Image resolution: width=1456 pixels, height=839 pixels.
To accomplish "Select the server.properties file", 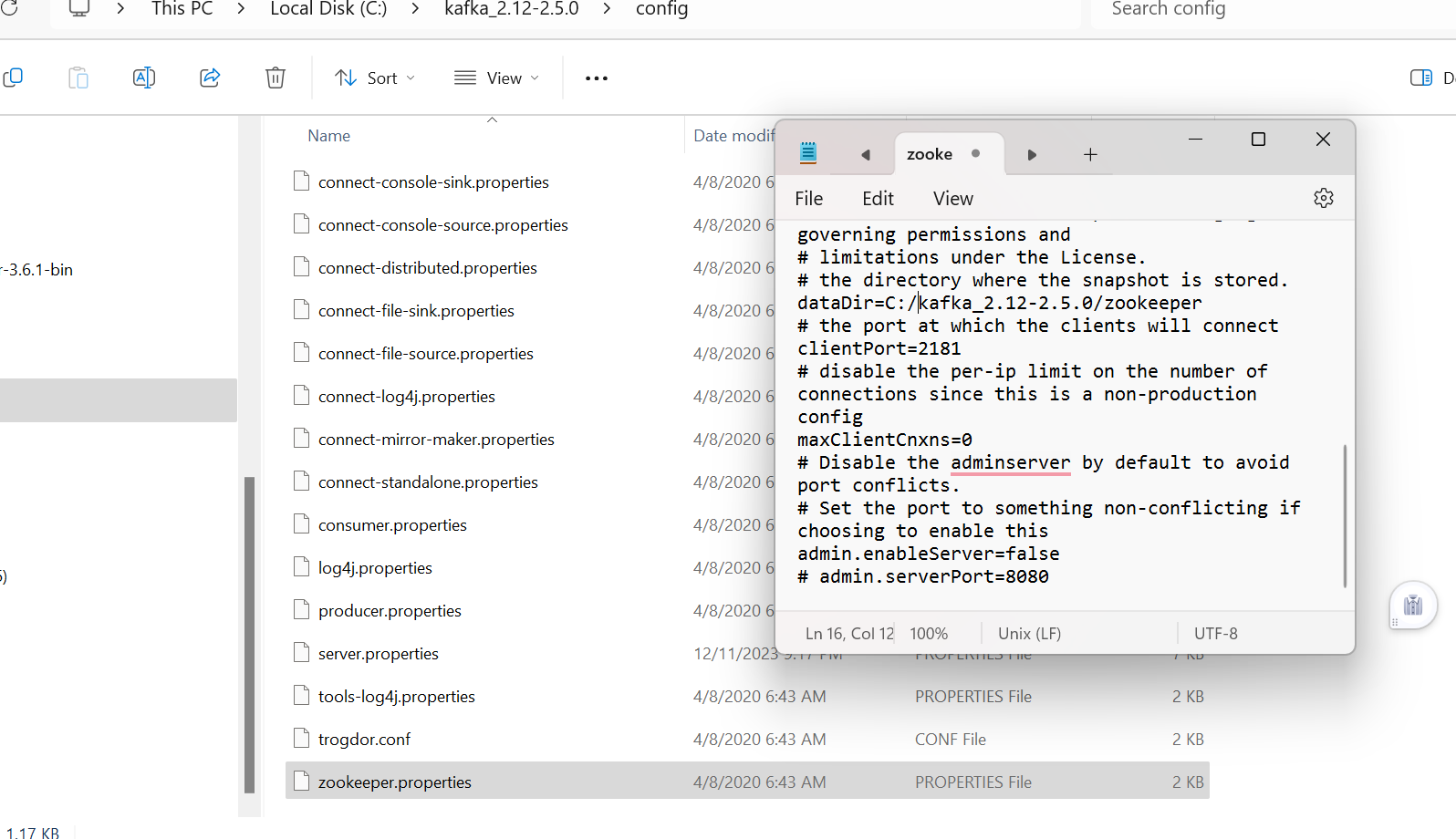I will [379, 654].
